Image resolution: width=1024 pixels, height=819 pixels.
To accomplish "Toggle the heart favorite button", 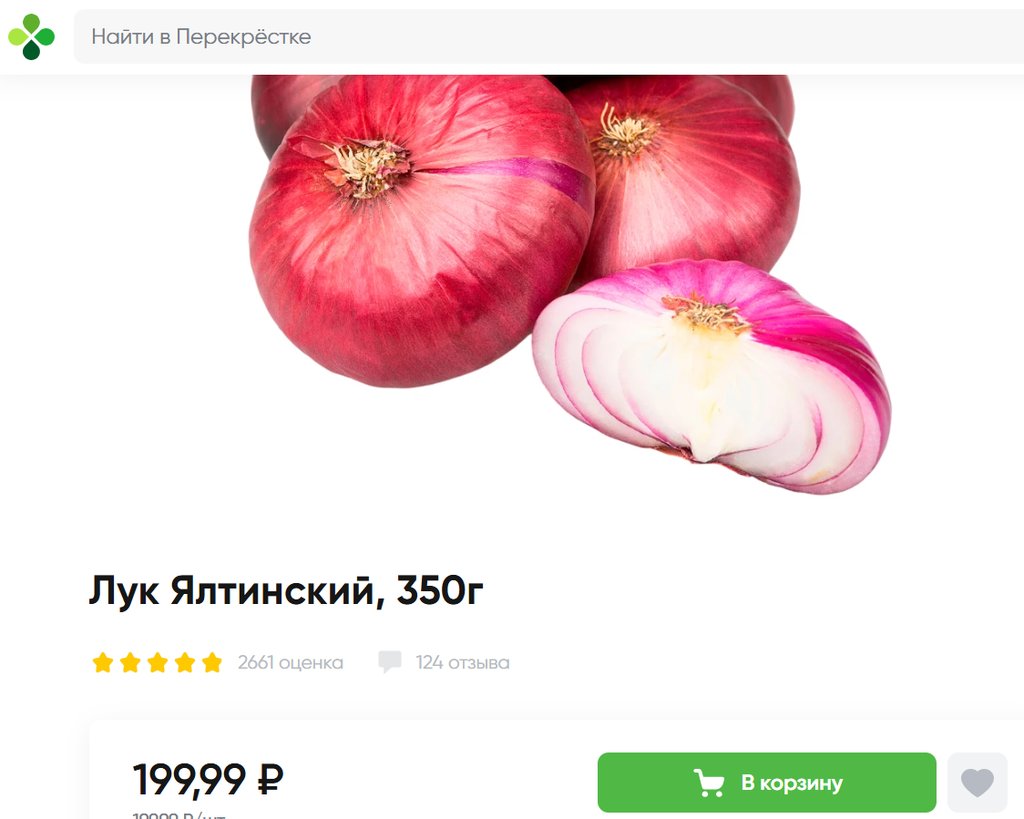I will pos(977,782).
